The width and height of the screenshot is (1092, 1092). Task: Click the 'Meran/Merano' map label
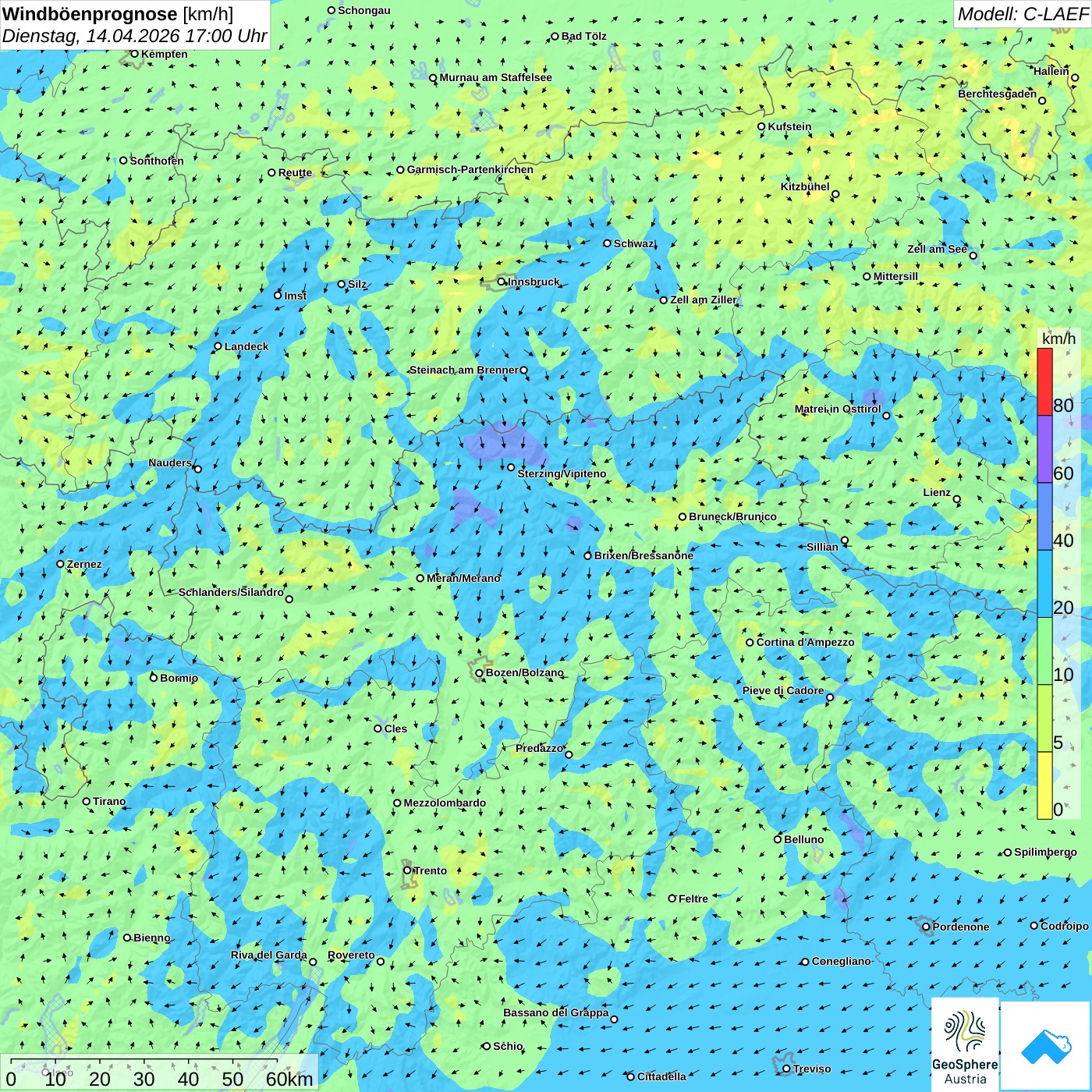[463, 578]
